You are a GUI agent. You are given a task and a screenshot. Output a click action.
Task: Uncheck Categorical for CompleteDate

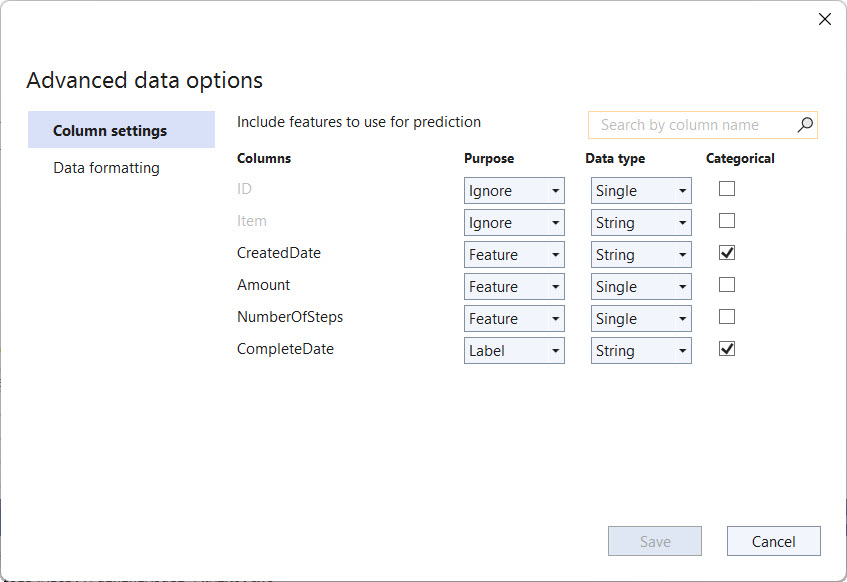pos(727,349)
